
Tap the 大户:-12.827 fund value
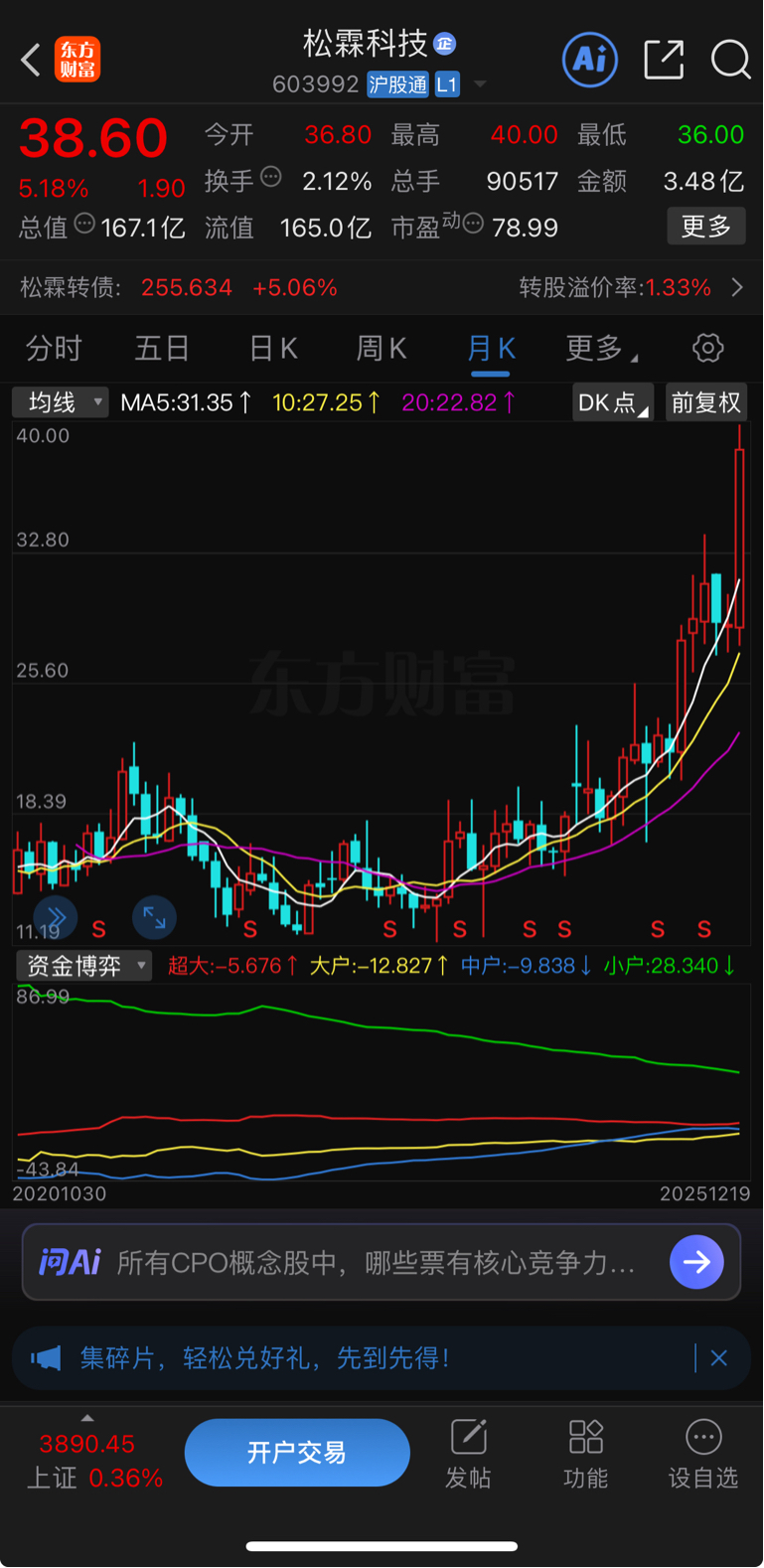379,966
